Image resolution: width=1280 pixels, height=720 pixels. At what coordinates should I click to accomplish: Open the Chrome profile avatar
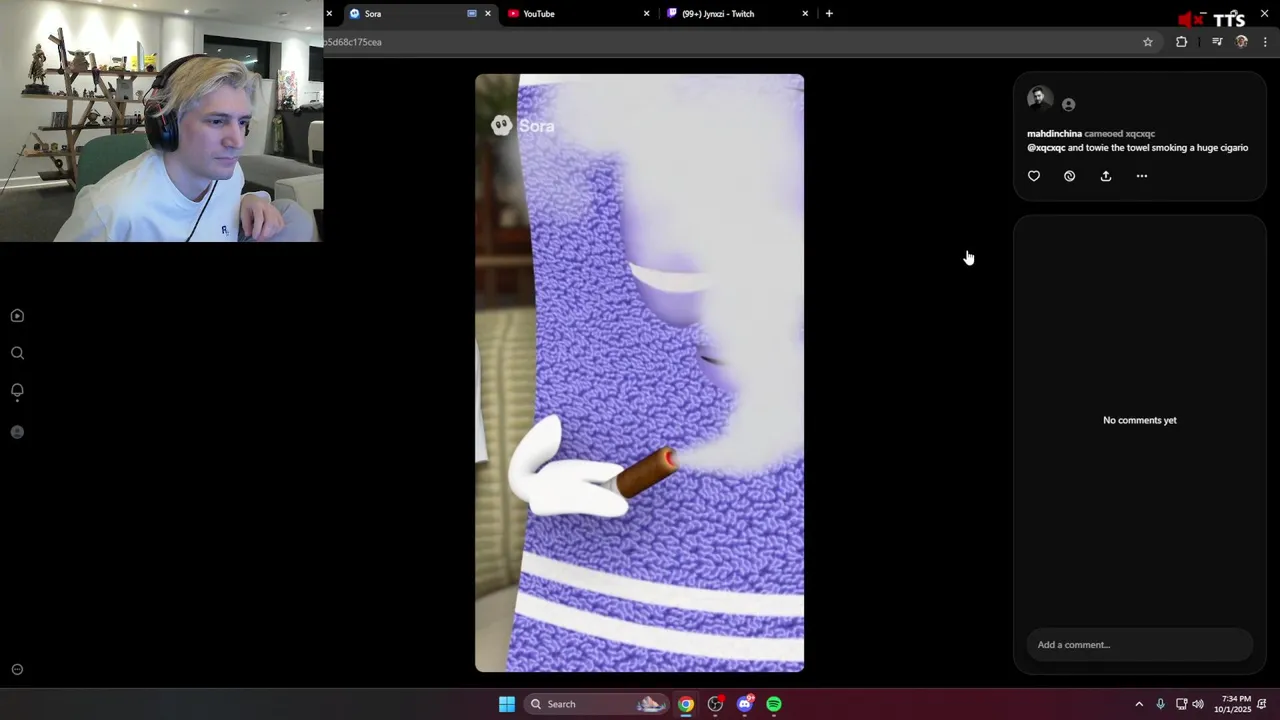click(x=1242, y=42)
